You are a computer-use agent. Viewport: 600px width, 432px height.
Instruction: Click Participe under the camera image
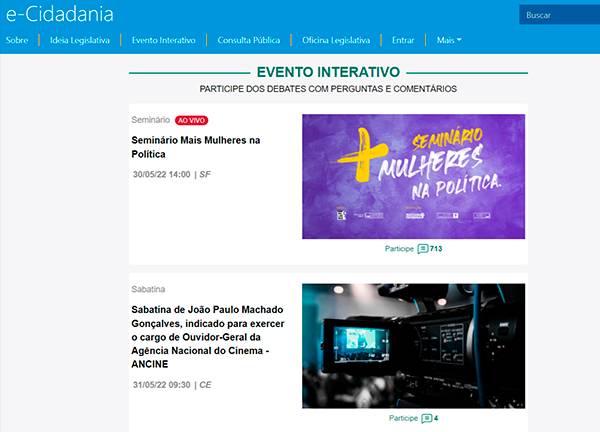[x=403, y=418]
